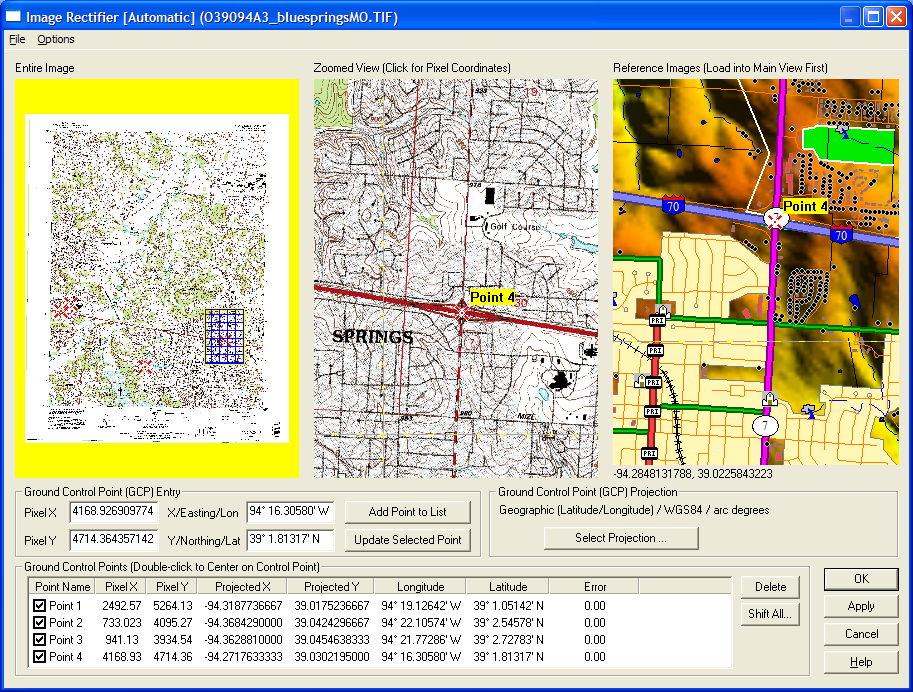This screenshot has width=913, height=692.
Task: Click the route 7 highway marker icon
Action: coord(766,425)
